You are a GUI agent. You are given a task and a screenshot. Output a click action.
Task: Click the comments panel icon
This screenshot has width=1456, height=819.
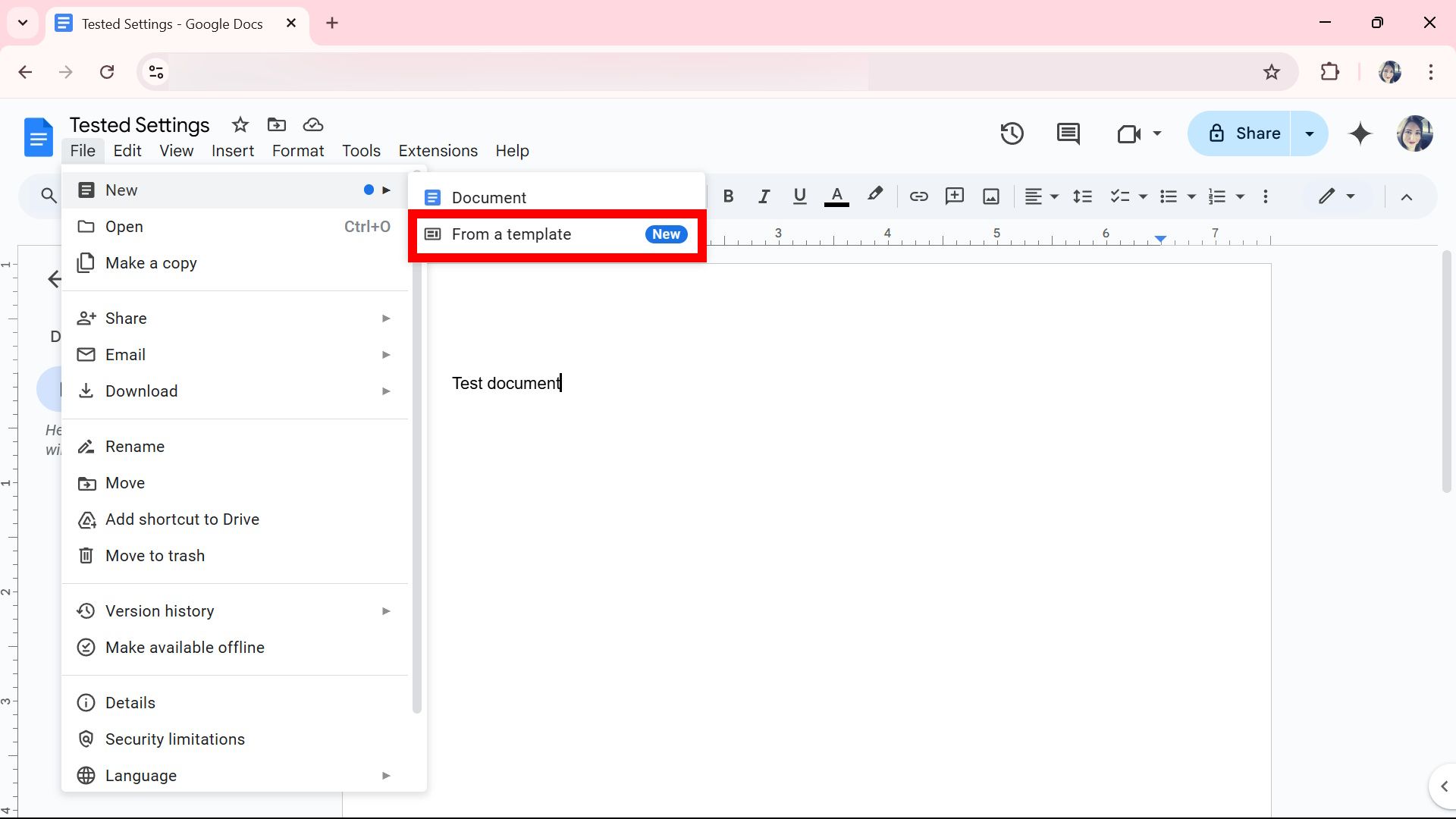coord(1068,133)
